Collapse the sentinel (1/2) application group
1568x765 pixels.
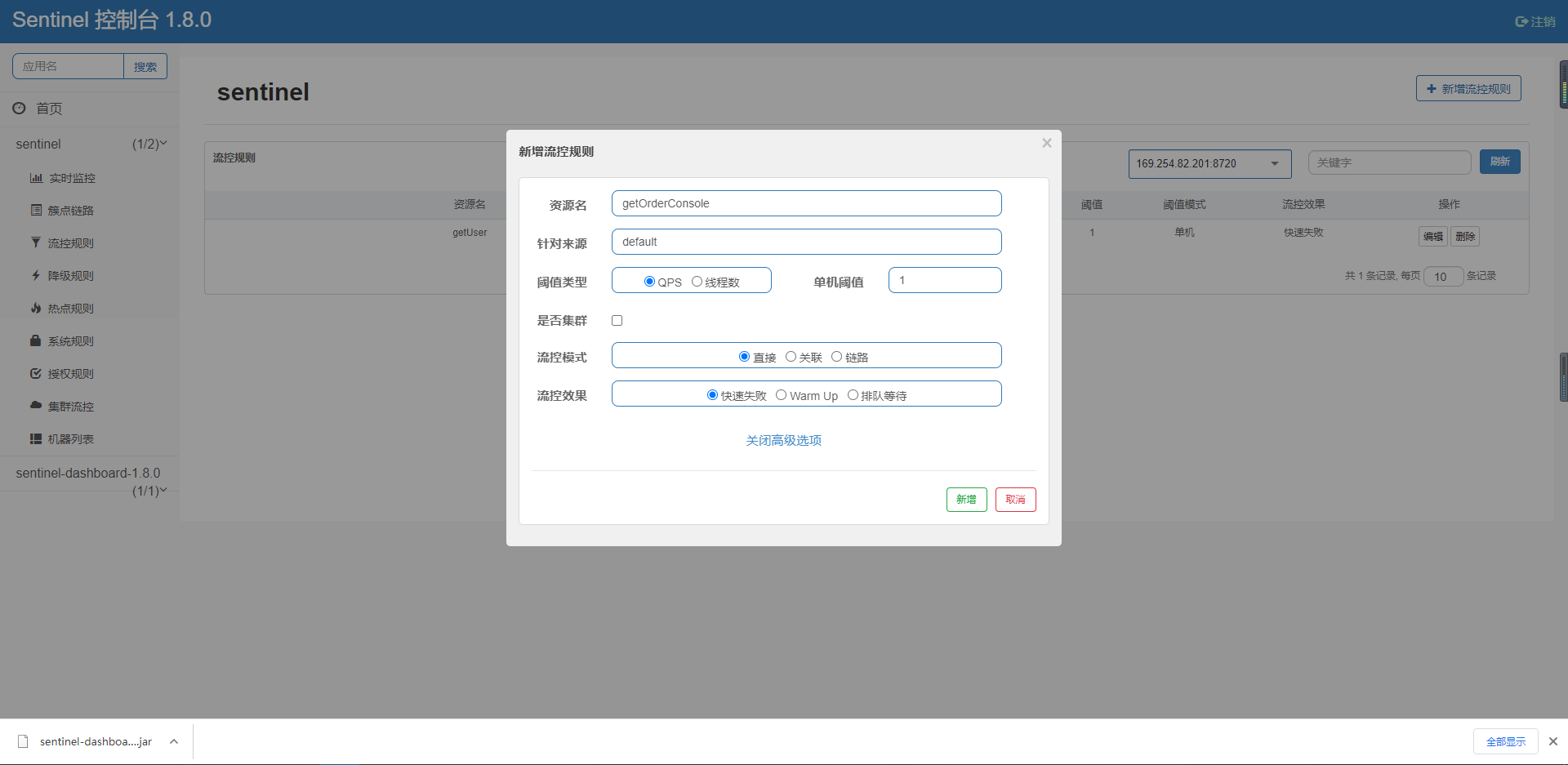(x=91, y=144)
